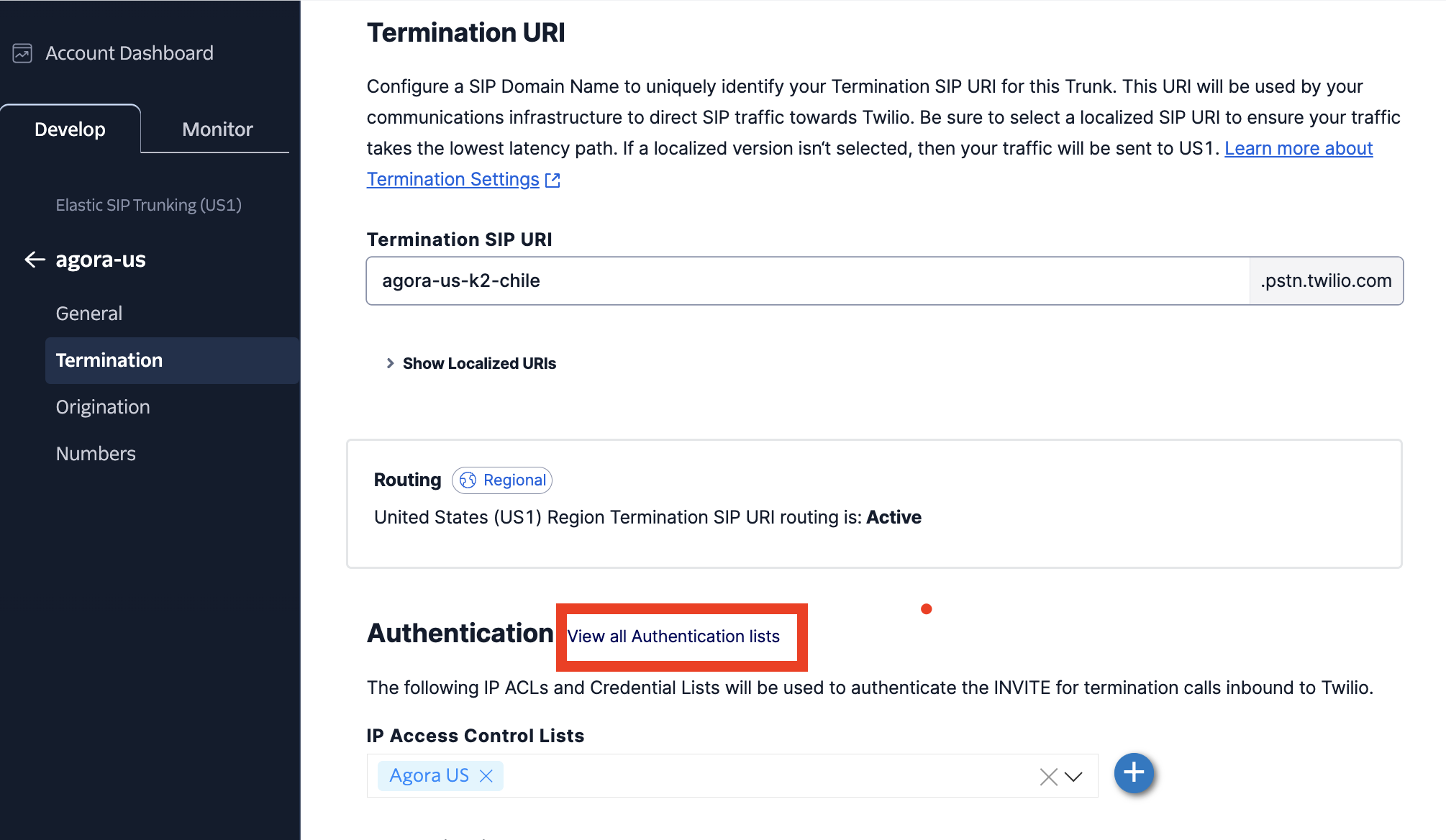Click the Account Dashboard icon
Screen dimensions: 1446x840
coord(22,53)
